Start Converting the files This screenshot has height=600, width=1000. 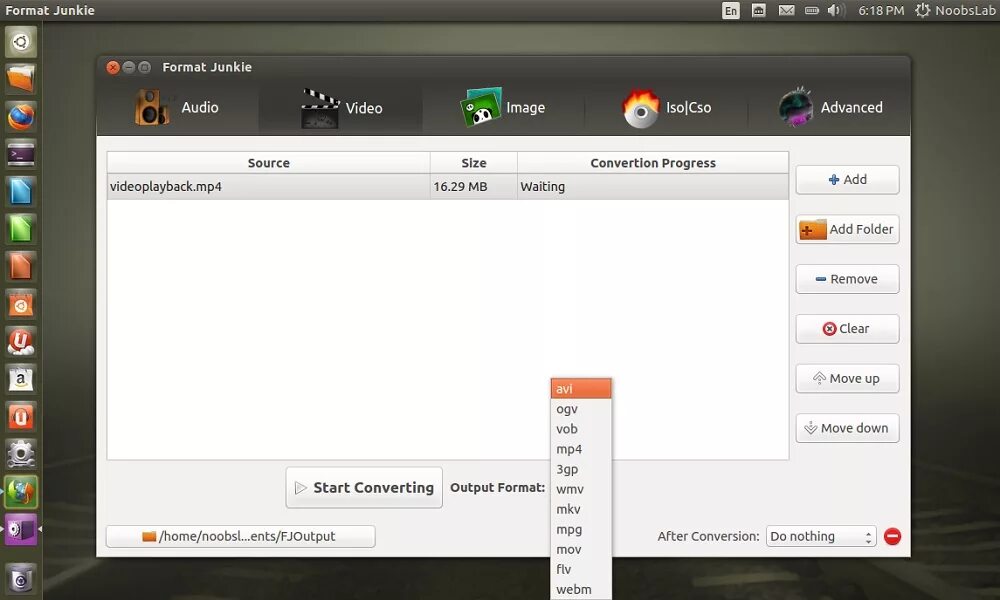(364, 488)
